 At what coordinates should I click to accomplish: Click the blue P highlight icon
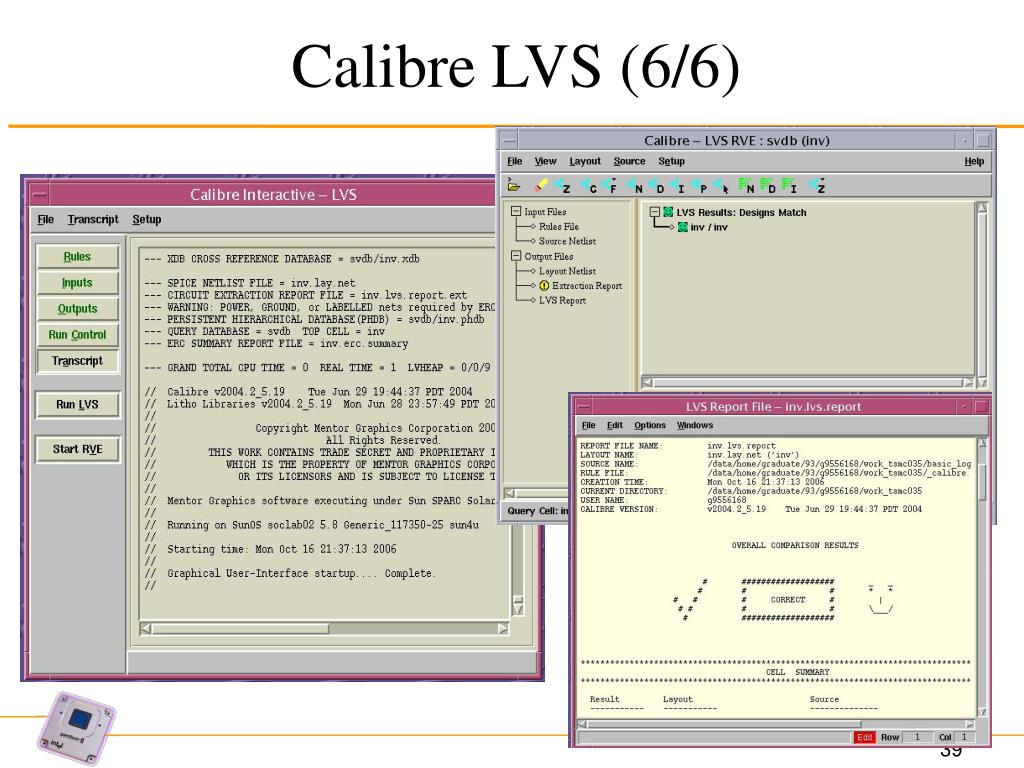point(699,187)
